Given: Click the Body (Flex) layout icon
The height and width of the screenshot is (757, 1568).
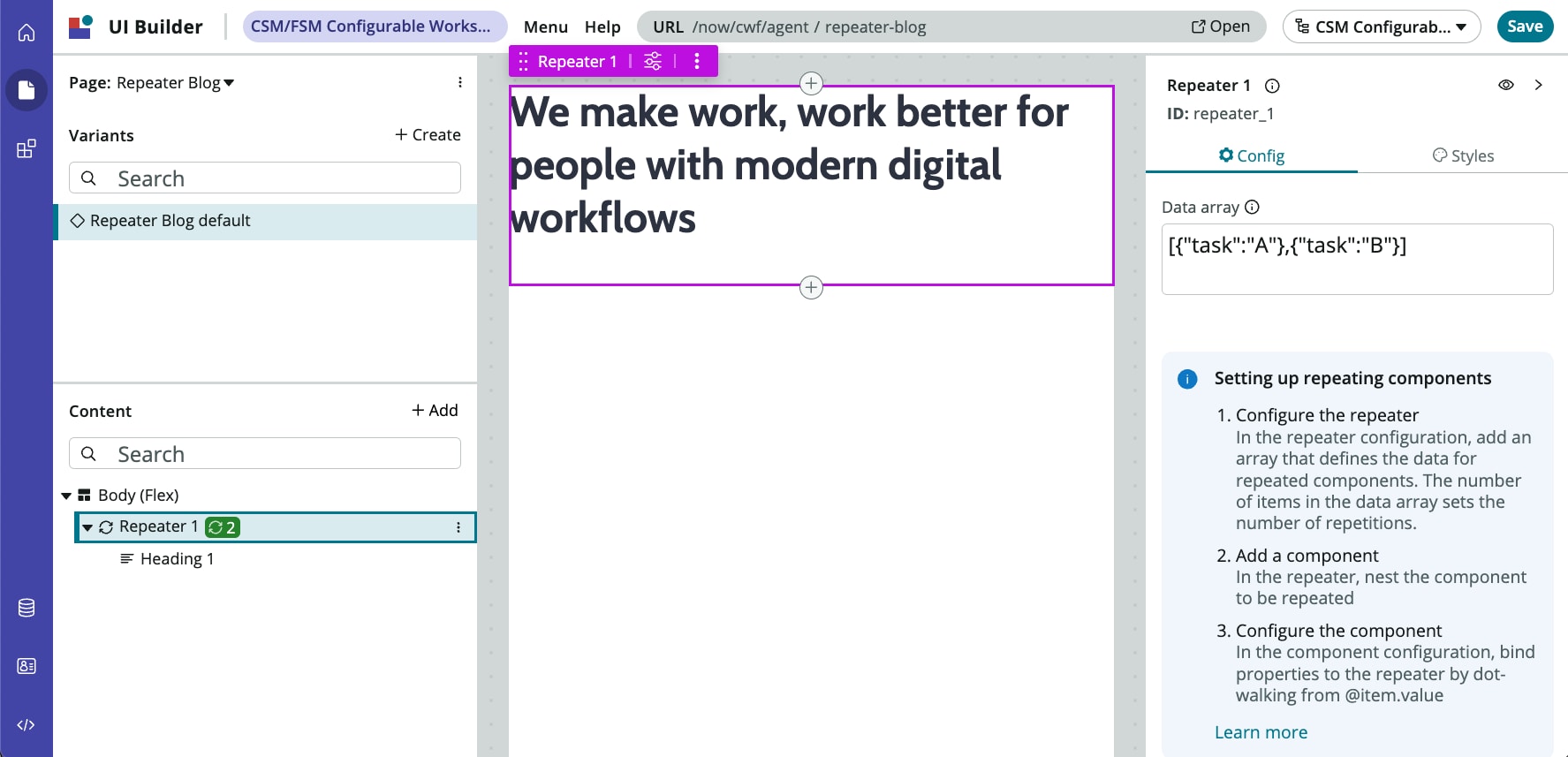Looking at the screenshot, I should (85, 496).
